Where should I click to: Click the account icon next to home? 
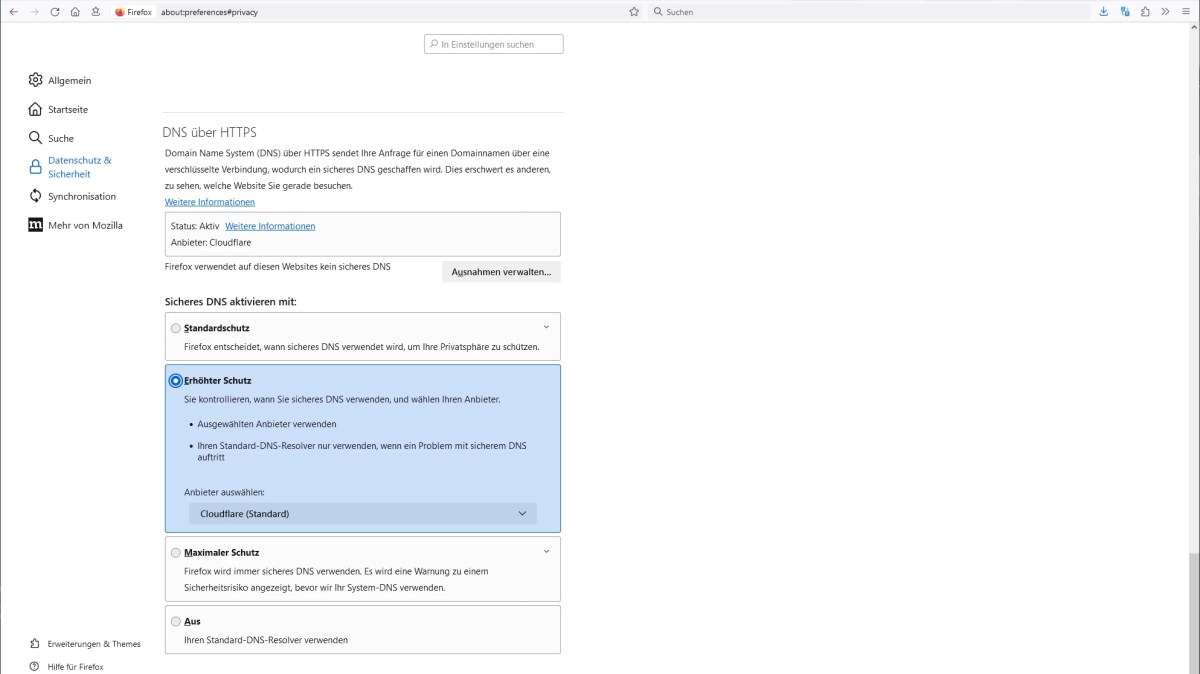(x=95, y=12)
